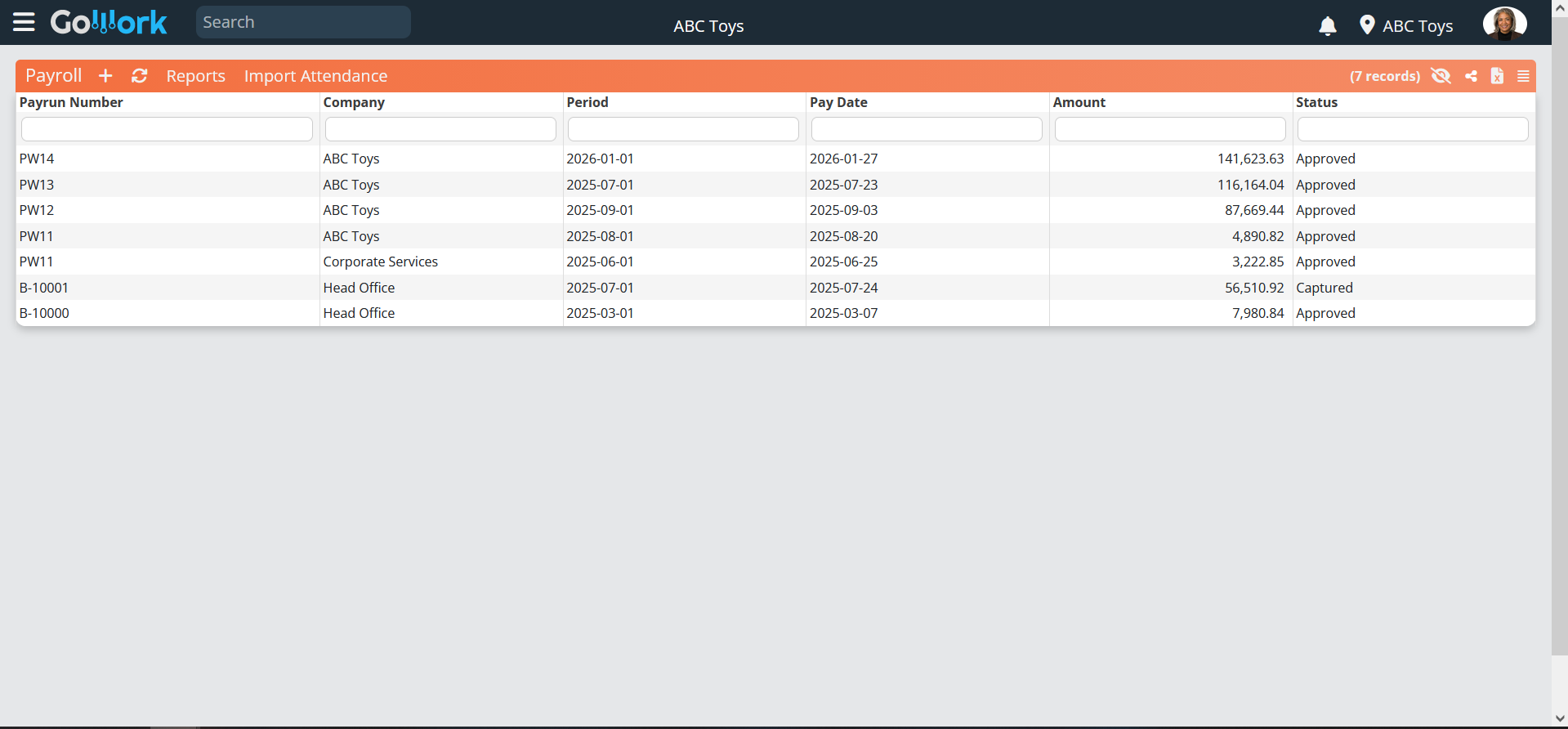Filter by Pay Date field
This screenshot has height=729, width=1568.
coord(927,129)
